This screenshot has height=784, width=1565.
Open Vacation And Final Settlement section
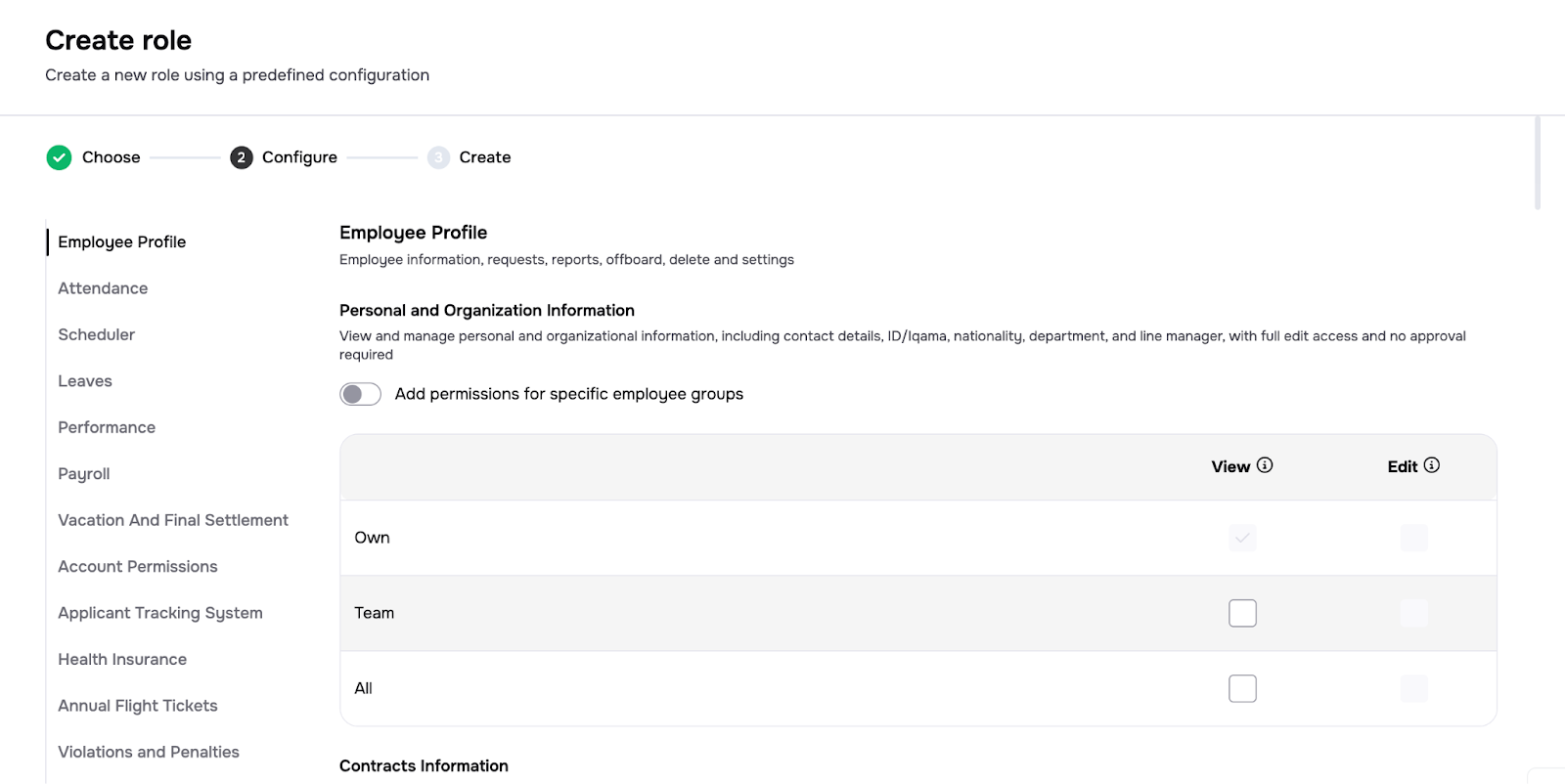[x=173, y=520]
